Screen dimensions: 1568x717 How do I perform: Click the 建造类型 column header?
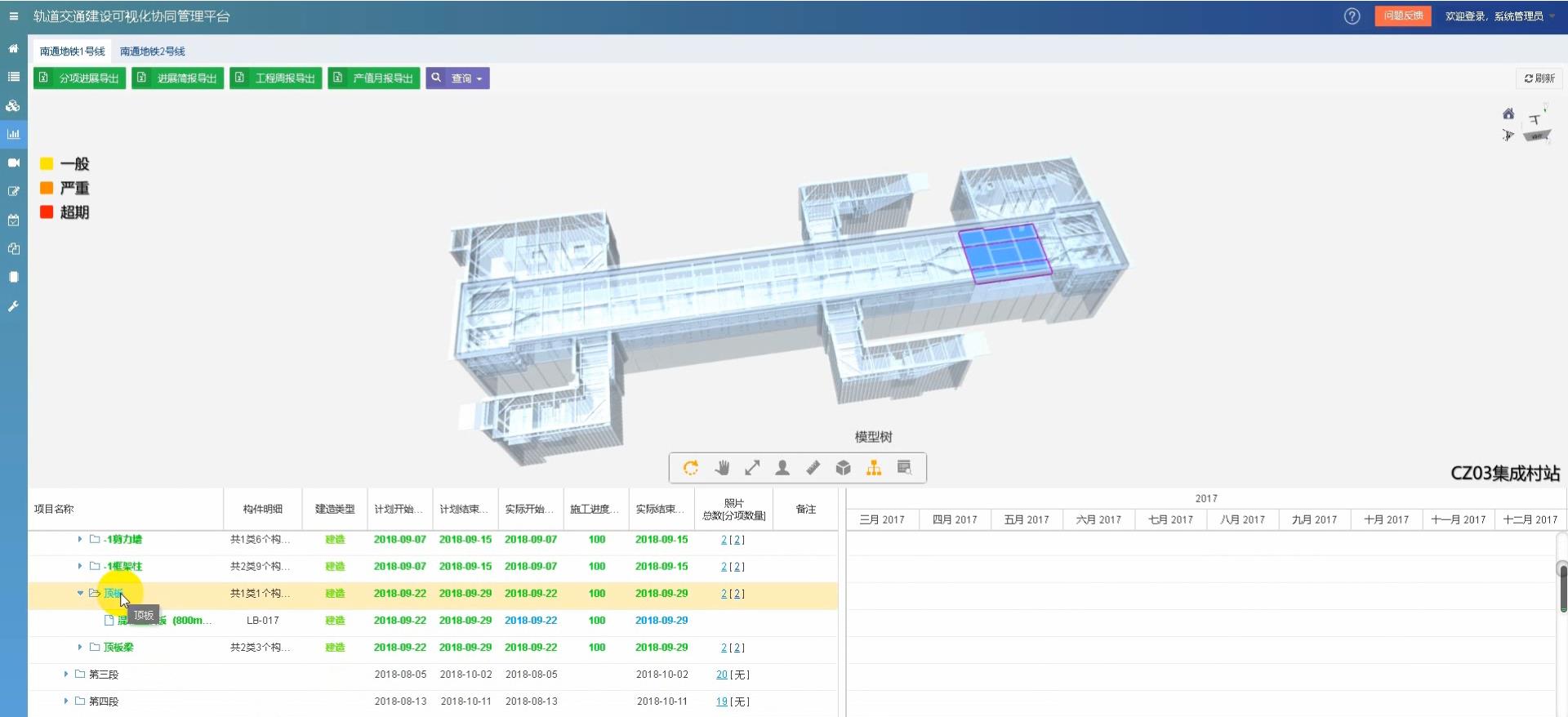point(335,509)
